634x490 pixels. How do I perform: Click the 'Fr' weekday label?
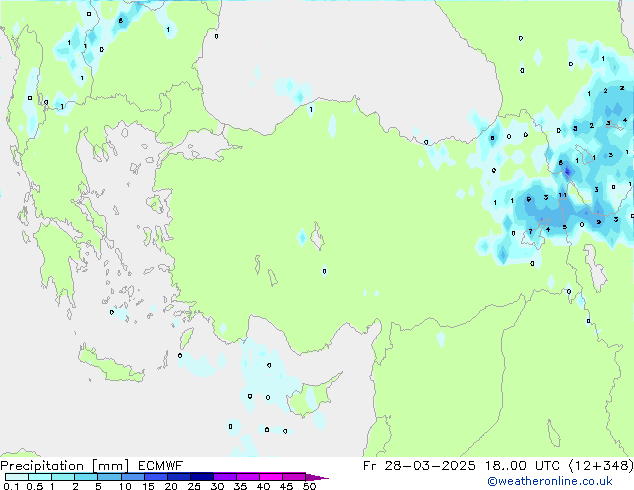click(370, 466)
